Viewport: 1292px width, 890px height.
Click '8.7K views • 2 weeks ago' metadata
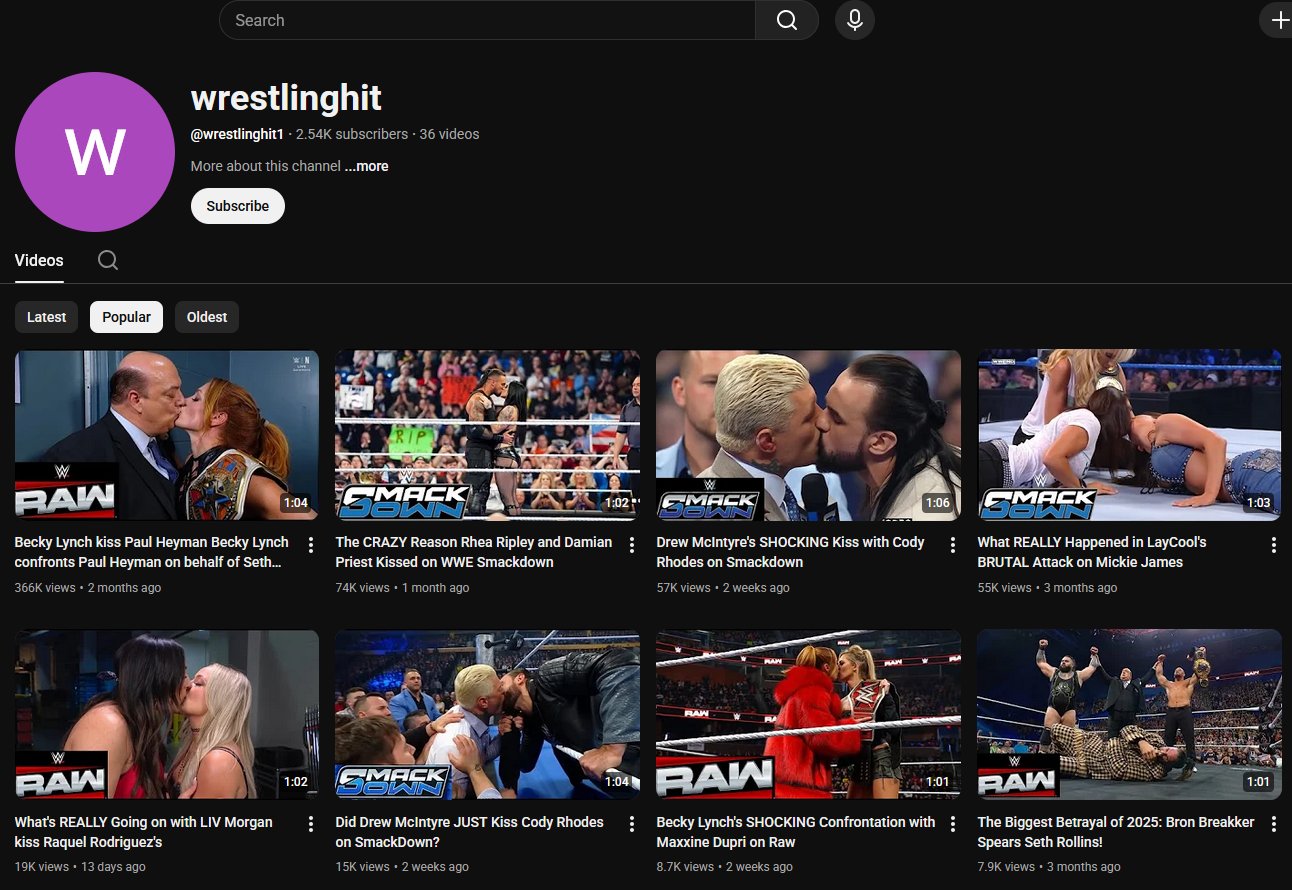(x=725, y=867)
